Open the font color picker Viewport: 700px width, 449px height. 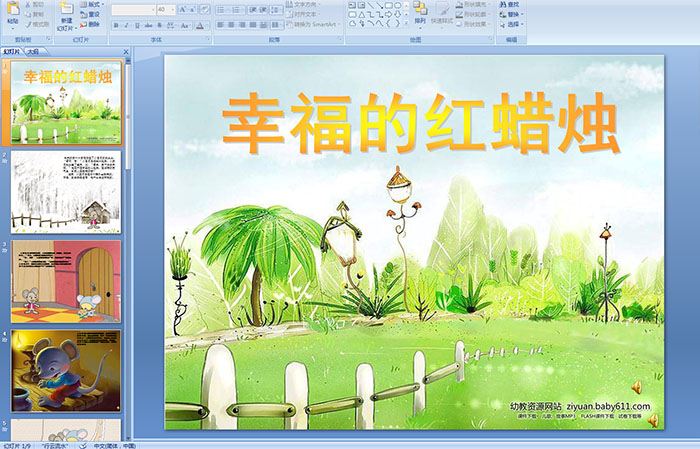201,25
